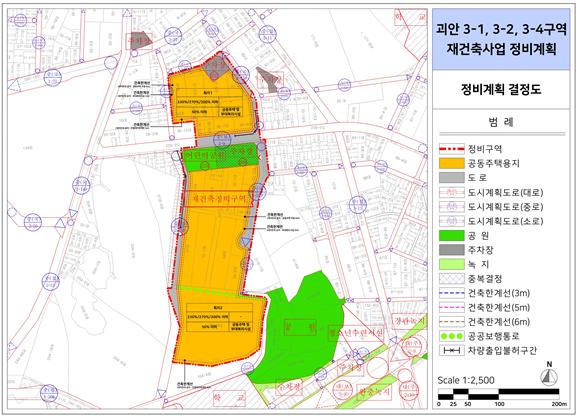Image resolution: width=578 pixels, height=416 pixels.
Task: Select the dark gray 주차장 legend swatch
Action: [x=452, y=250]
